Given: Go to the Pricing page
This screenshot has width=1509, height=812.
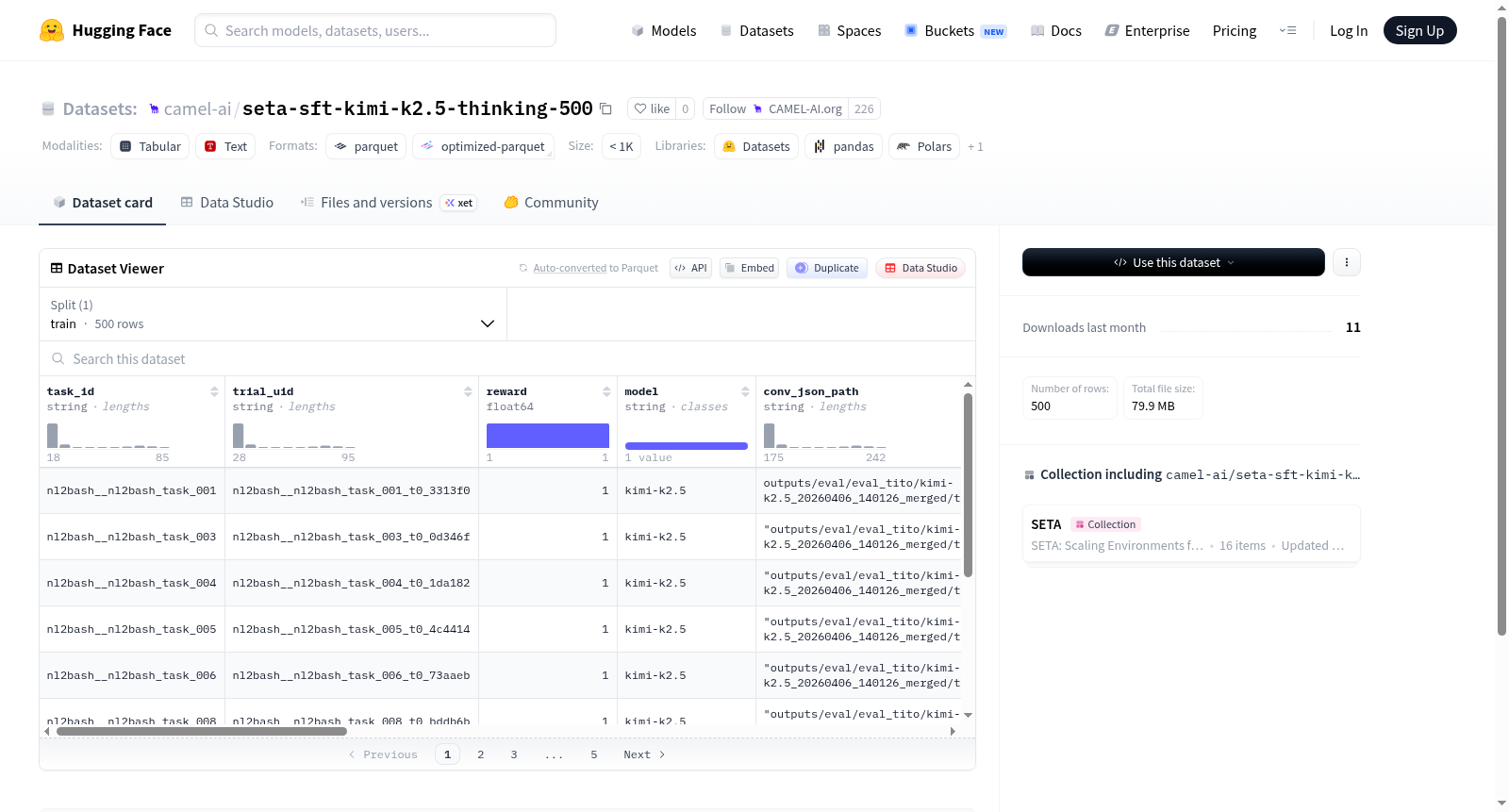Looking at the screenshot, I should point(1235,30).
